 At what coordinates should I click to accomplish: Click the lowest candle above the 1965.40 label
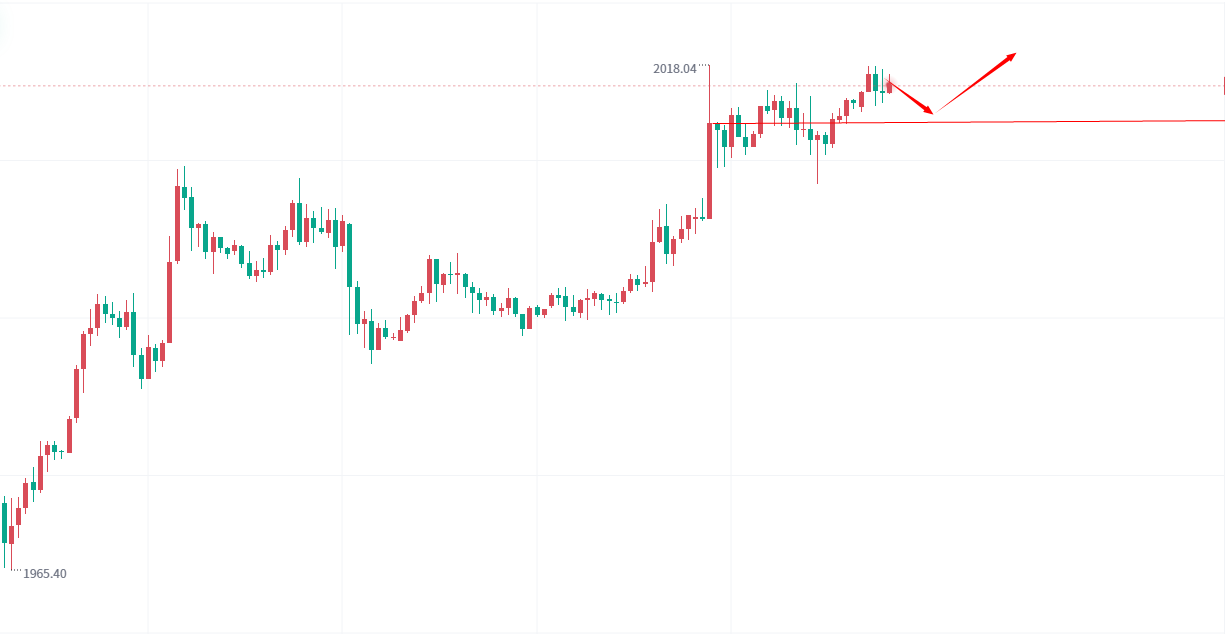(x=6, y=522)
